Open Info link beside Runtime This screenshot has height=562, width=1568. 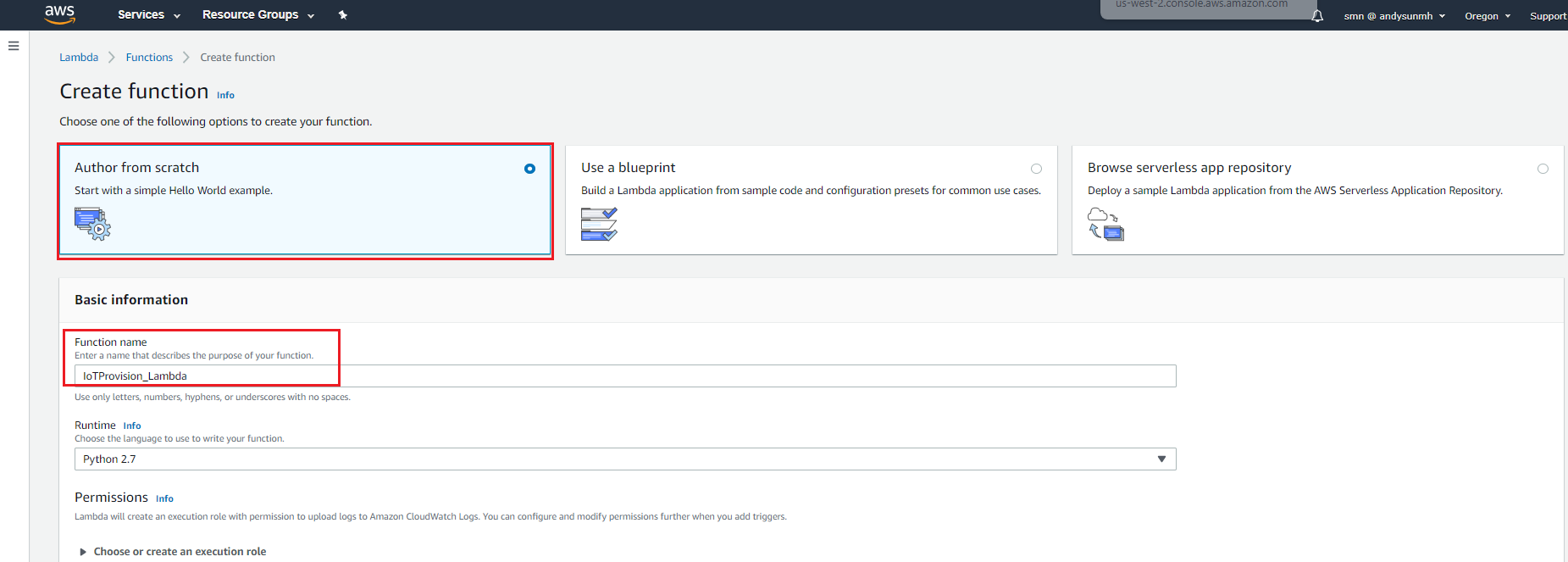[132, 426]
